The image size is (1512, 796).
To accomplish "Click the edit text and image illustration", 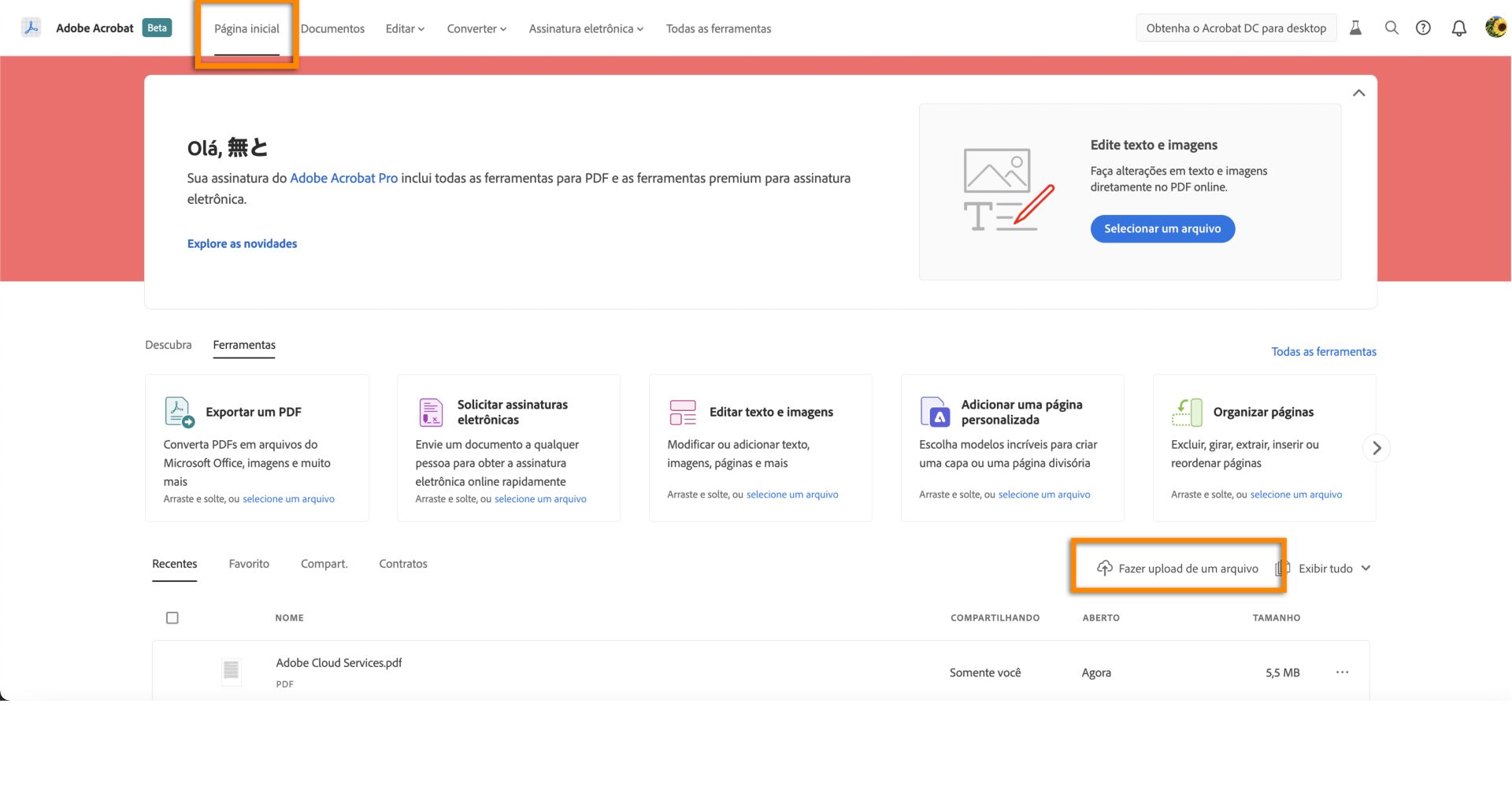I will click(1008, 191).
